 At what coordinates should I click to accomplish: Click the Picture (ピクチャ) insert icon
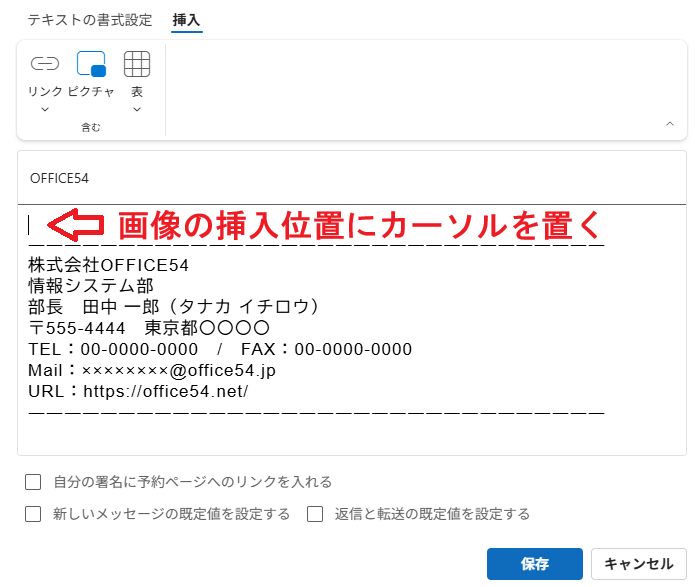[91, 63]
